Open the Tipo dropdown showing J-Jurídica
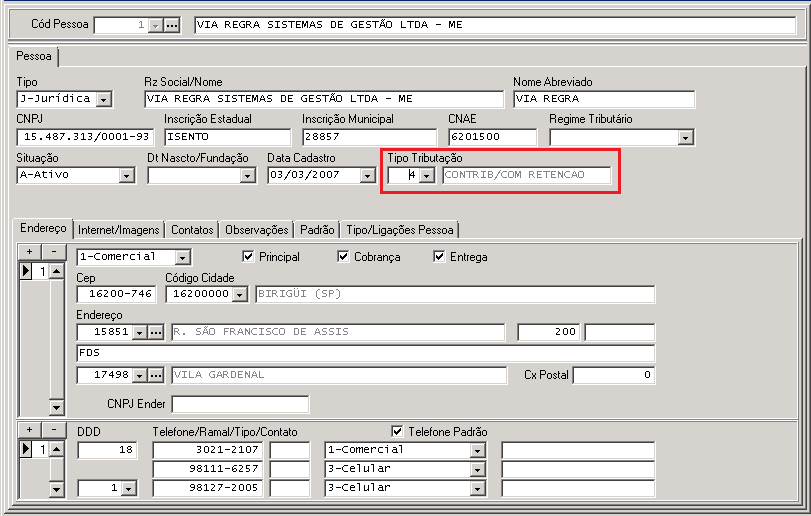The height and width of the screenshot is (516, 811). point(104,99)
